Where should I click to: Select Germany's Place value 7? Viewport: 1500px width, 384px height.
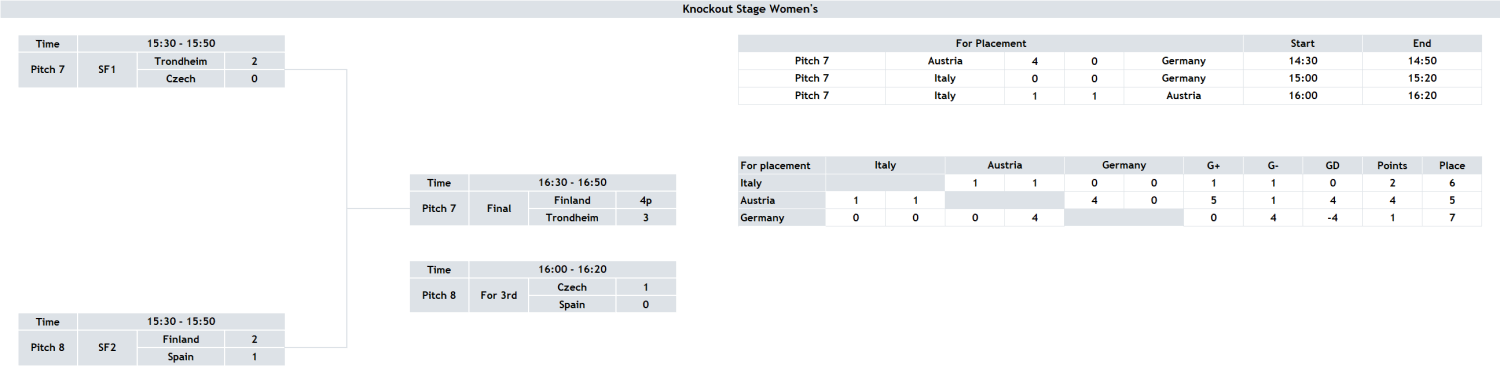click(x=1452, y=217)
